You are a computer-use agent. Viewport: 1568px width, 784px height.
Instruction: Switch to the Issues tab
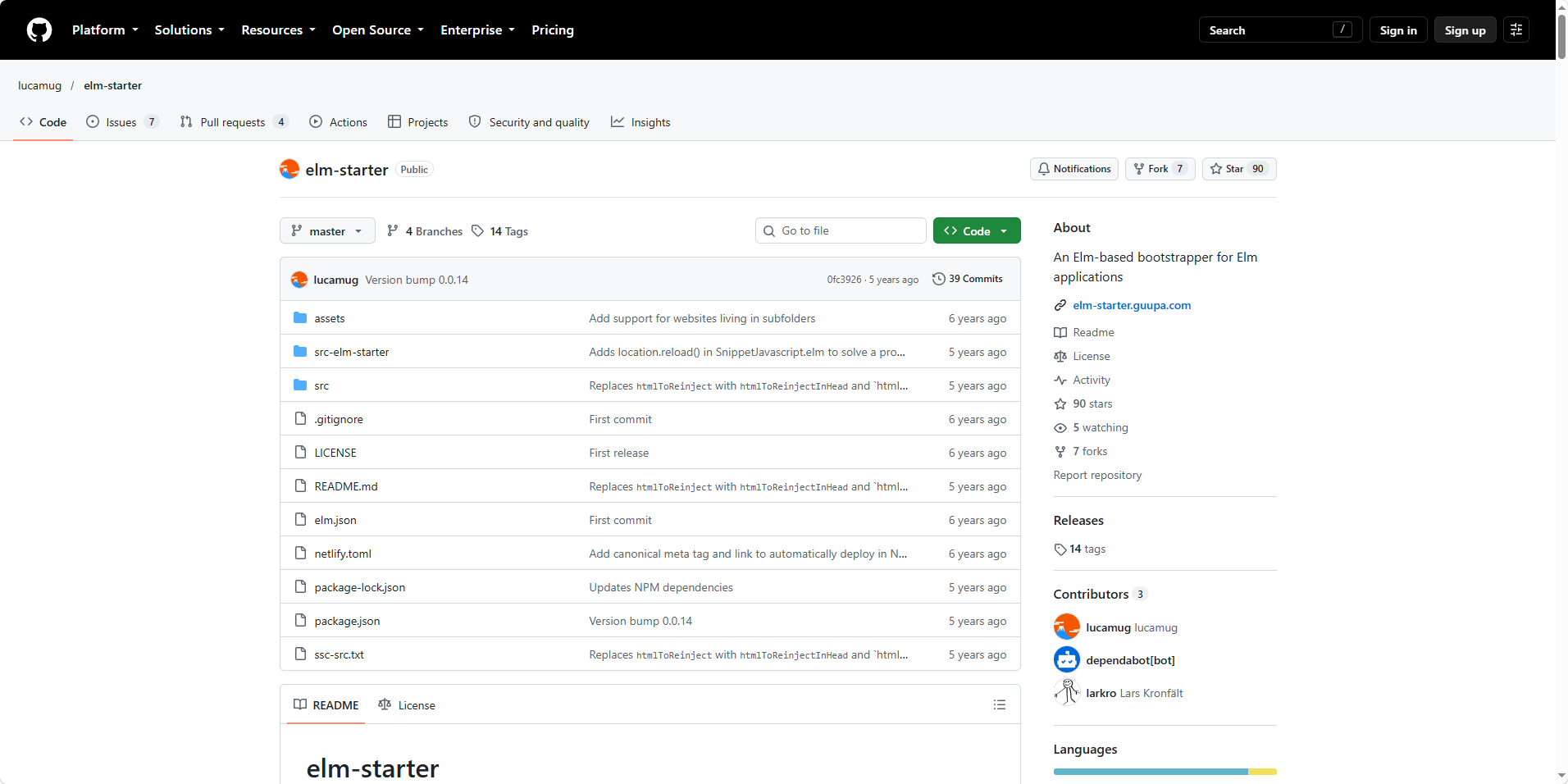[x=122, y=122]
